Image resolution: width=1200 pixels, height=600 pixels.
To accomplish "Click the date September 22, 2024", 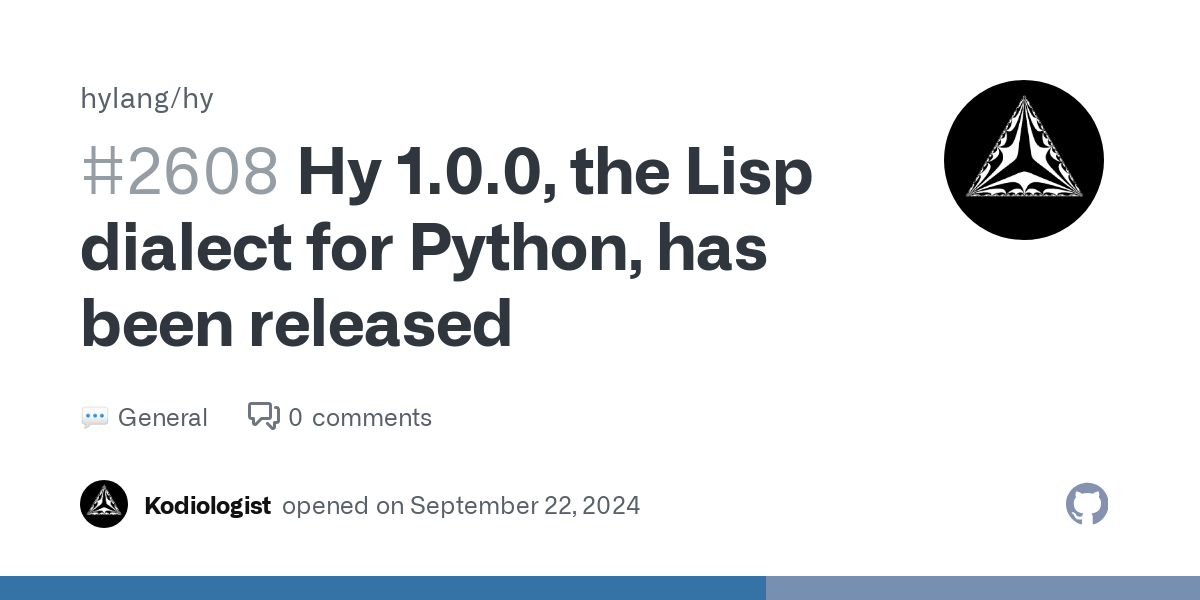I will pos(525,506).
